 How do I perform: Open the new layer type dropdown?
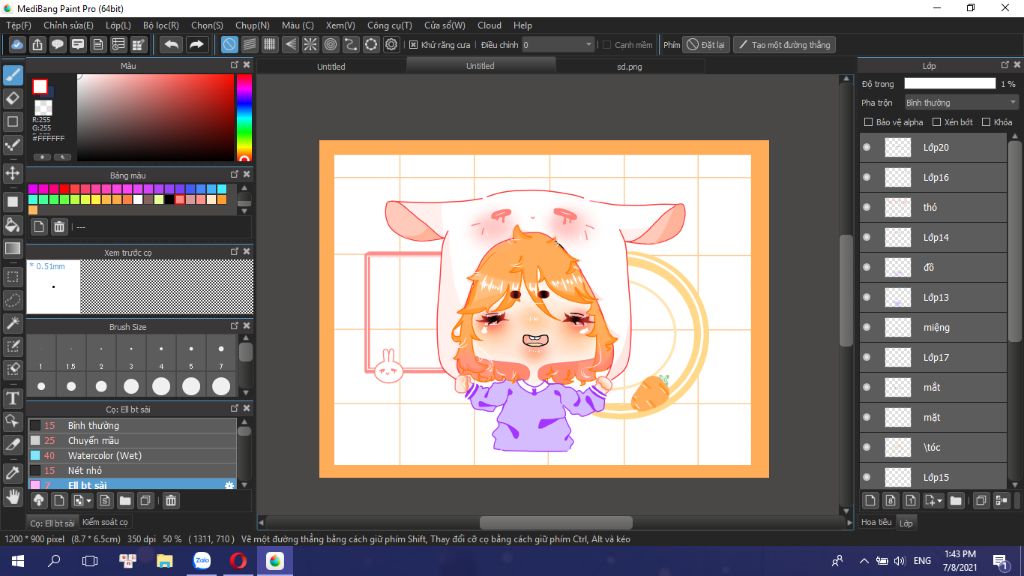tap(940, 501)
